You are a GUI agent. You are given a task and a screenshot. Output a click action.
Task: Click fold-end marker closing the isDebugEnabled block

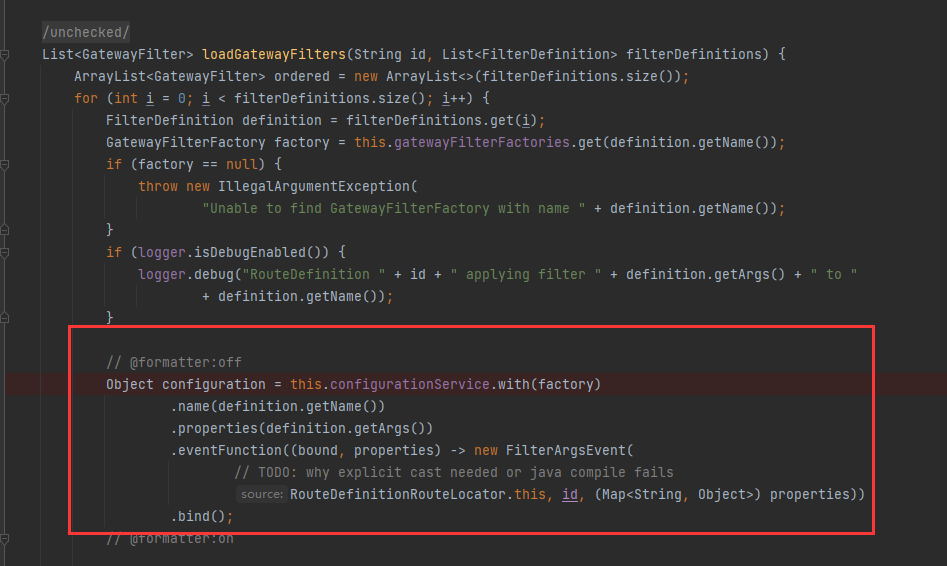pyautogui.click(x=5, y=318)
